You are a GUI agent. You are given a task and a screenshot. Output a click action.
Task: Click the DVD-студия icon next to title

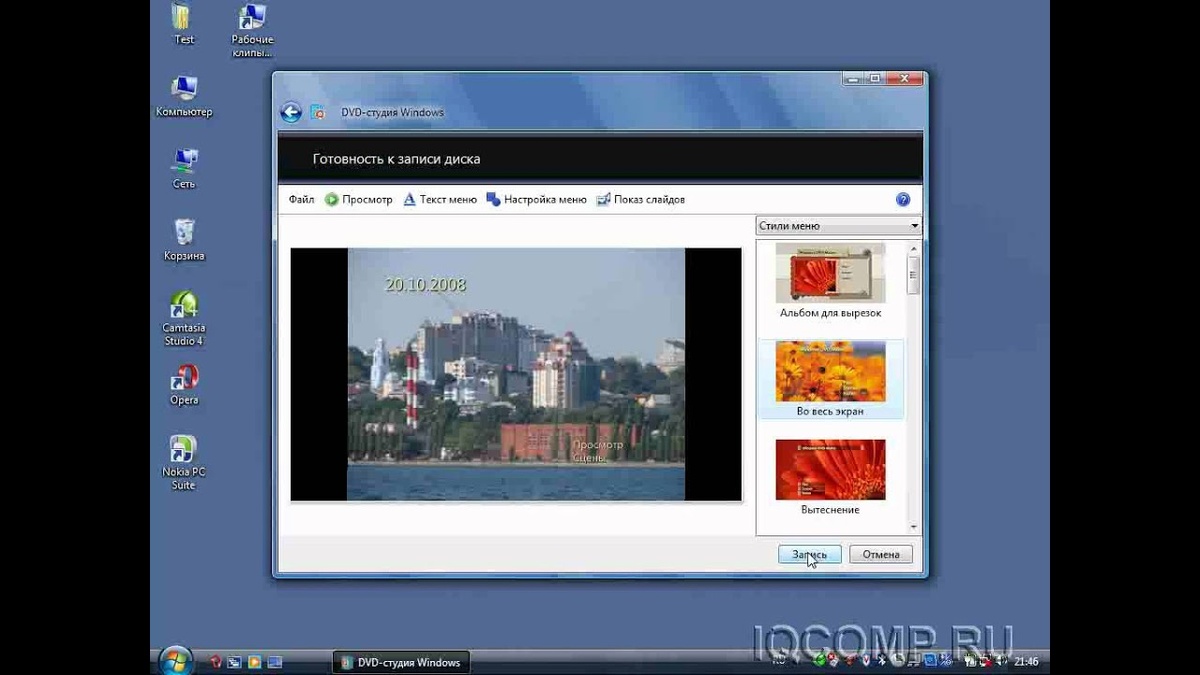click(x=317, y=112)
